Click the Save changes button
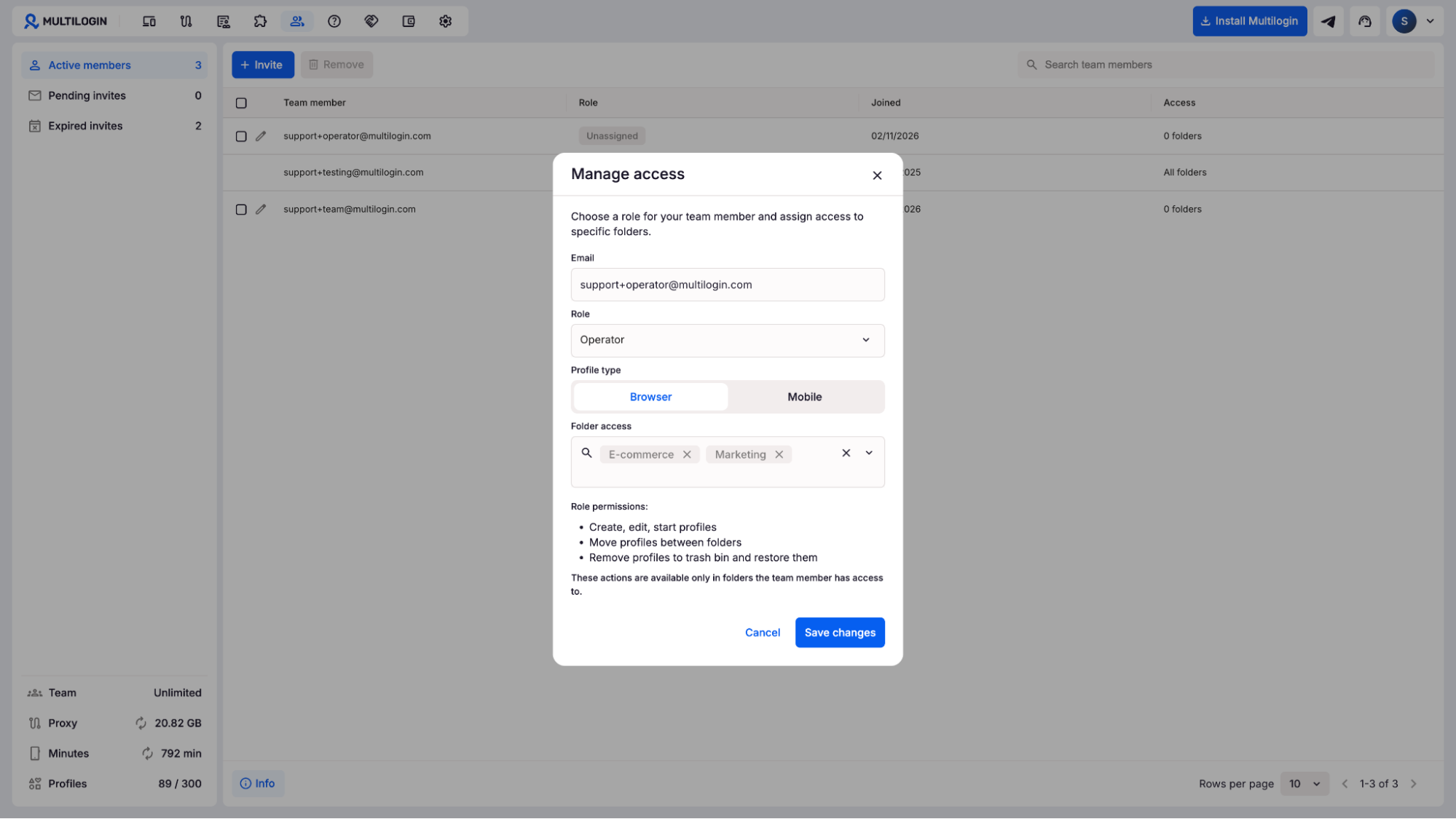Image resolution: width=1456 pixels, height=819 pixels. click(x=839, y=633)
